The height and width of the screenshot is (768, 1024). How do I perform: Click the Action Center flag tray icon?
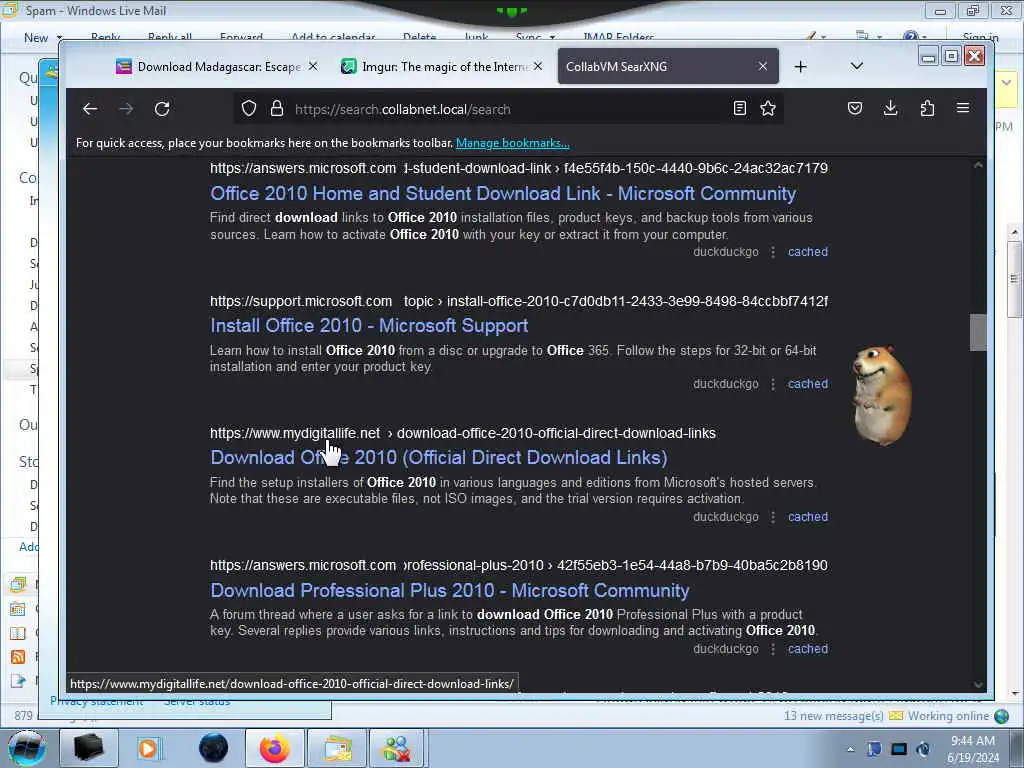coord(874,749)
